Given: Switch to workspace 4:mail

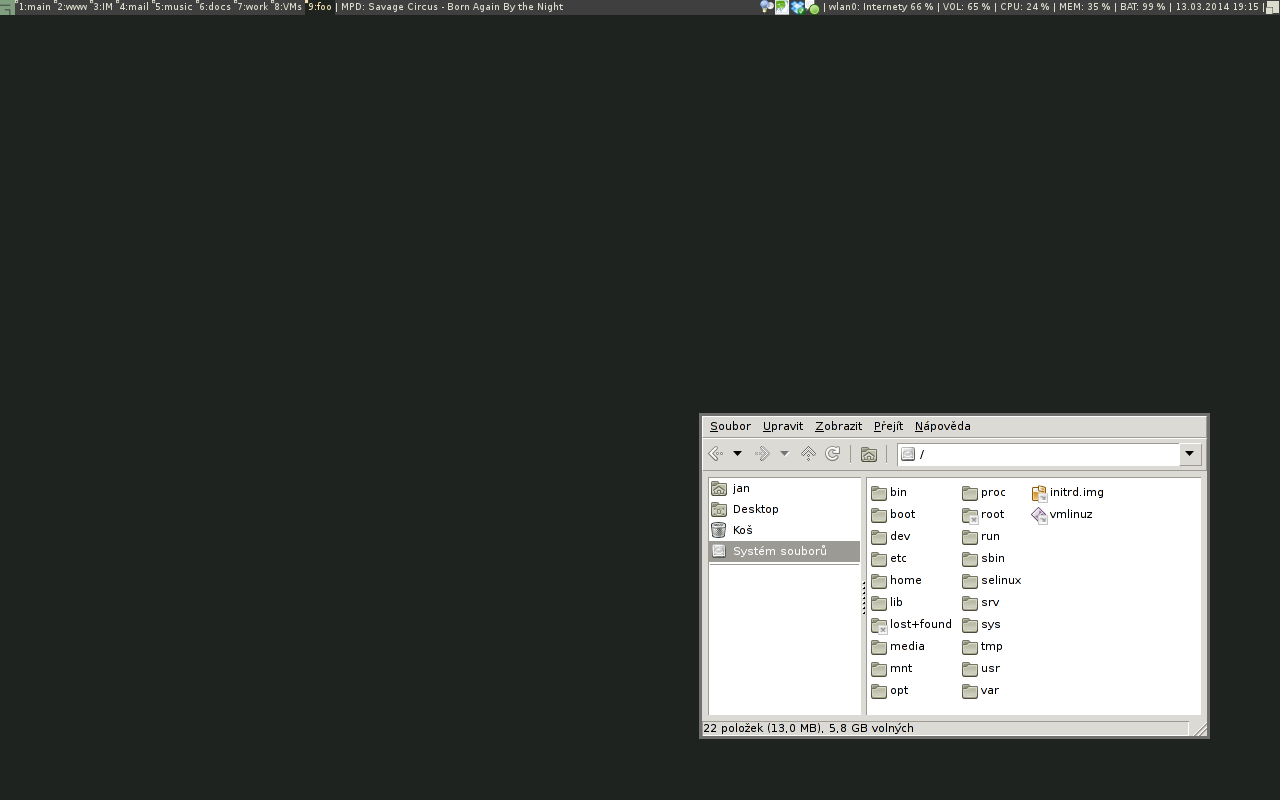Looking at the screenshot, I should pyautogui.click(x=133, y=6).
